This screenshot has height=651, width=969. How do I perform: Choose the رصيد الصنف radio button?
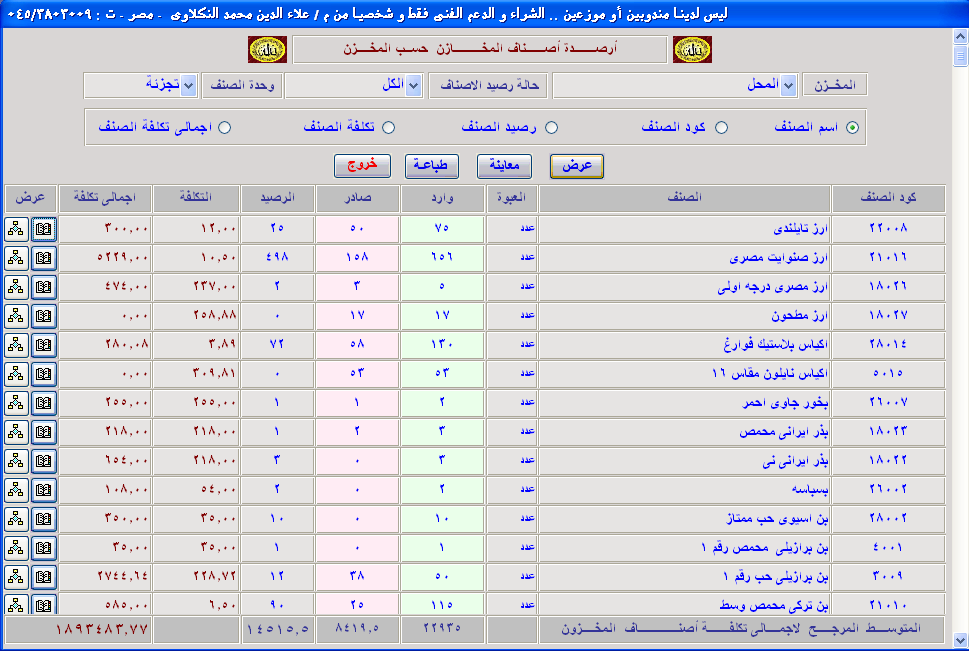click(x=551, y=128)
